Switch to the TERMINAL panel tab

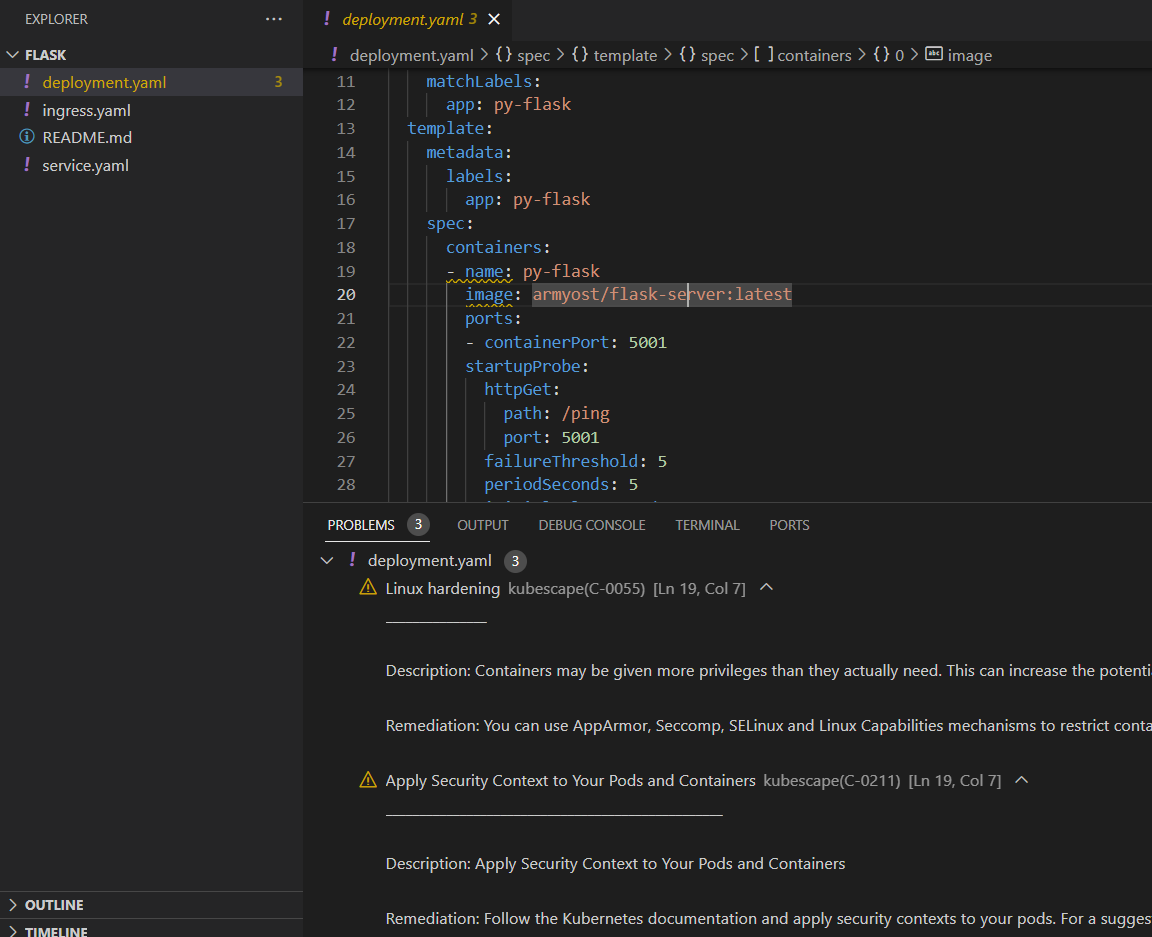click(x=708, y=525)
